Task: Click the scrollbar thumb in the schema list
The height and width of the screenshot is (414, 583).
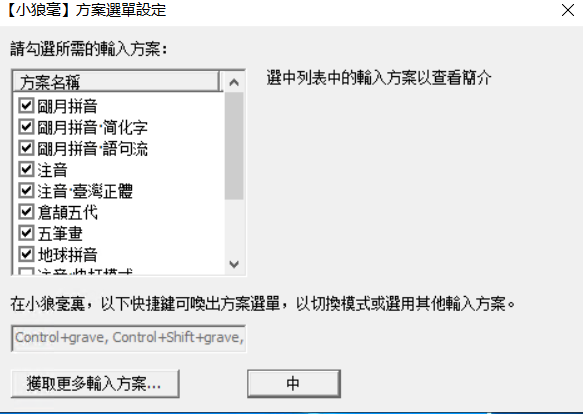Action: pos(234,146)
